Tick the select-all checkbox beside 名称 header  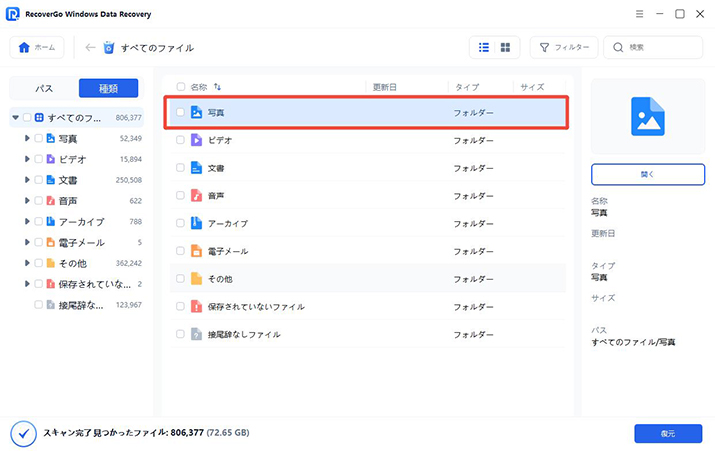click(x=181, y=87)
